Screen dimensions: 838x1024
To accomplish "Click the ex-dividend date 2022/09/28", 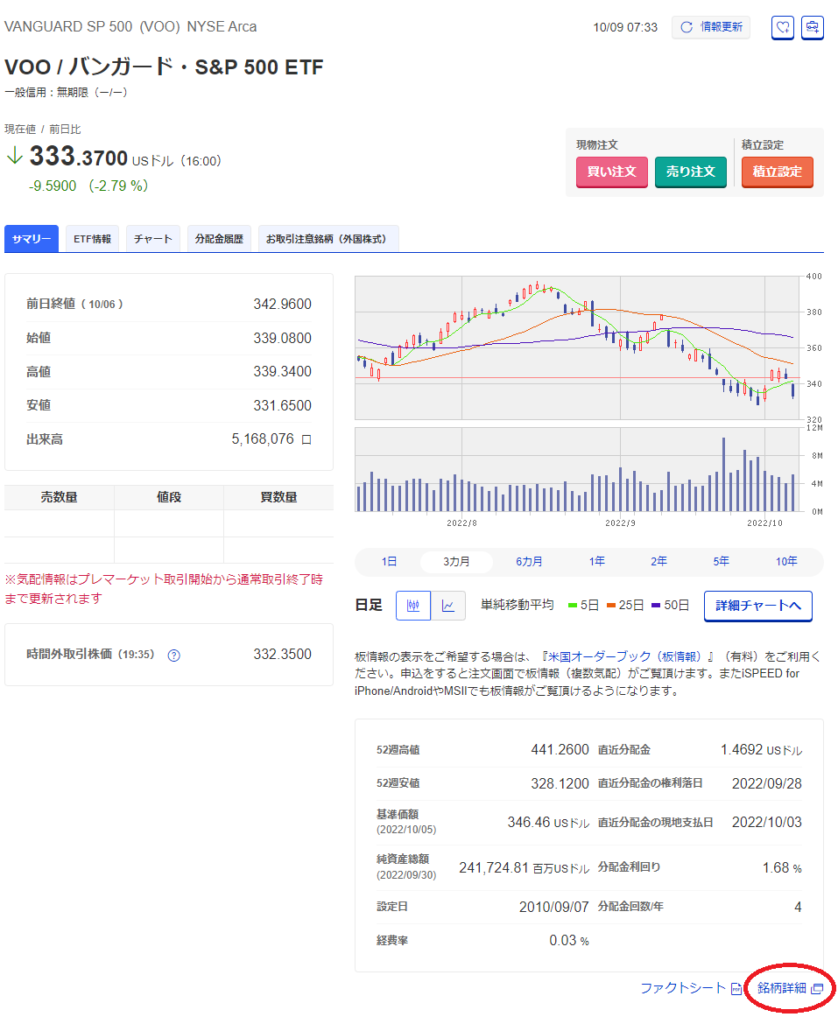I will [x=767, y=784].
